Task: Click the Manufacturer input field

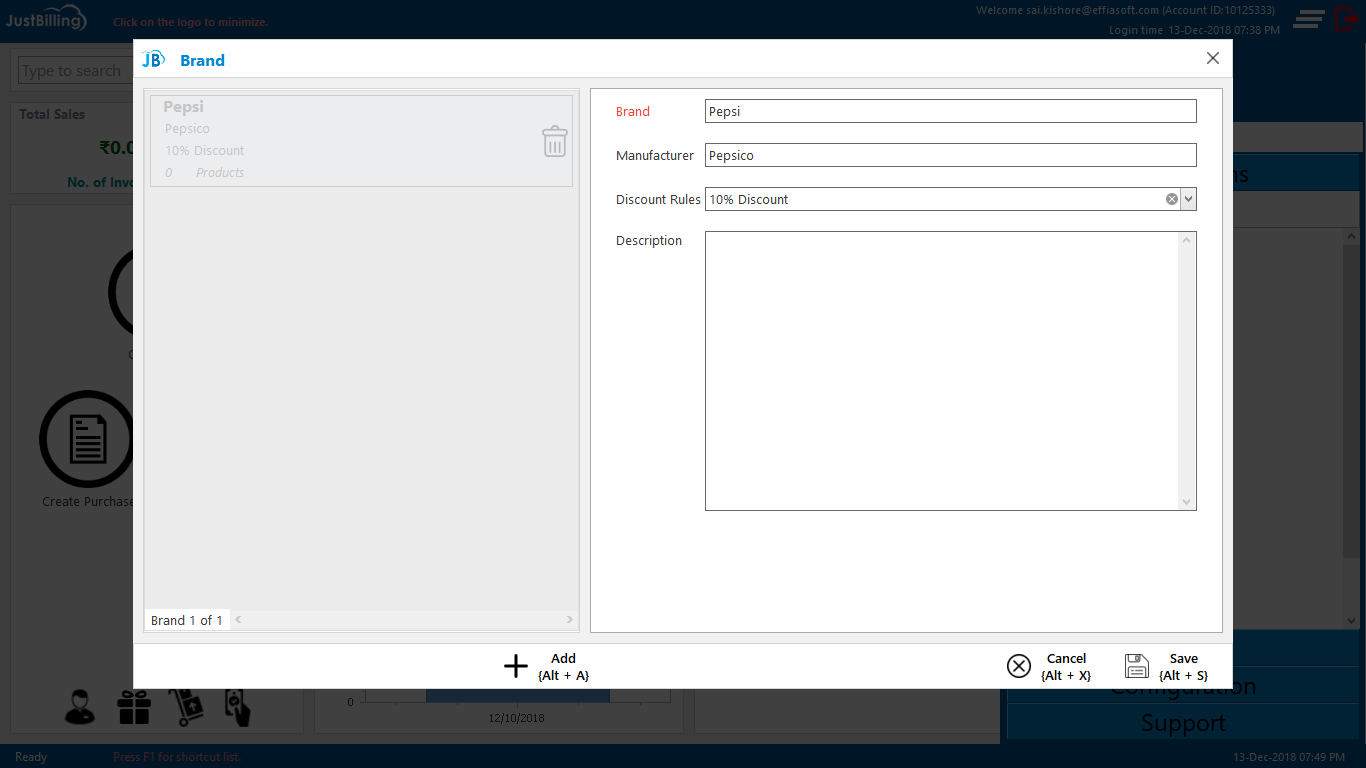Action: (x=950, y=155)
